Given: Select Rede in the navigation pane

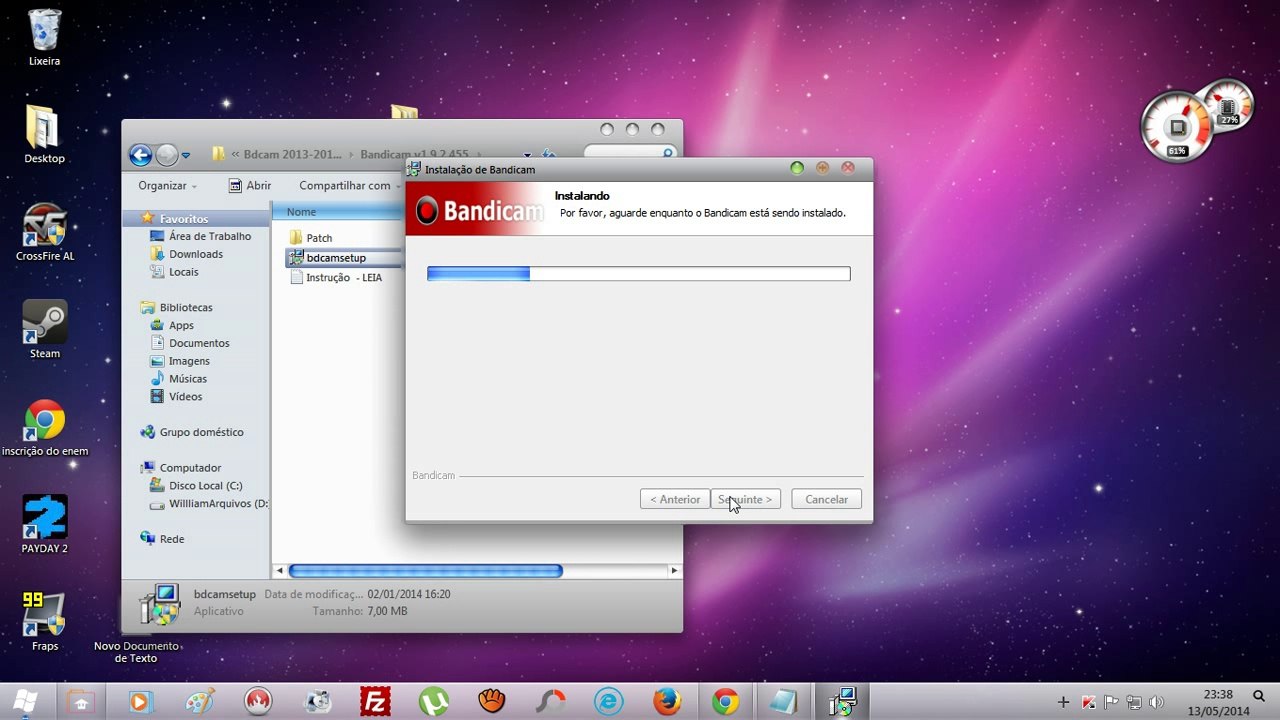Looking at the screenshot, I should 172,539.
